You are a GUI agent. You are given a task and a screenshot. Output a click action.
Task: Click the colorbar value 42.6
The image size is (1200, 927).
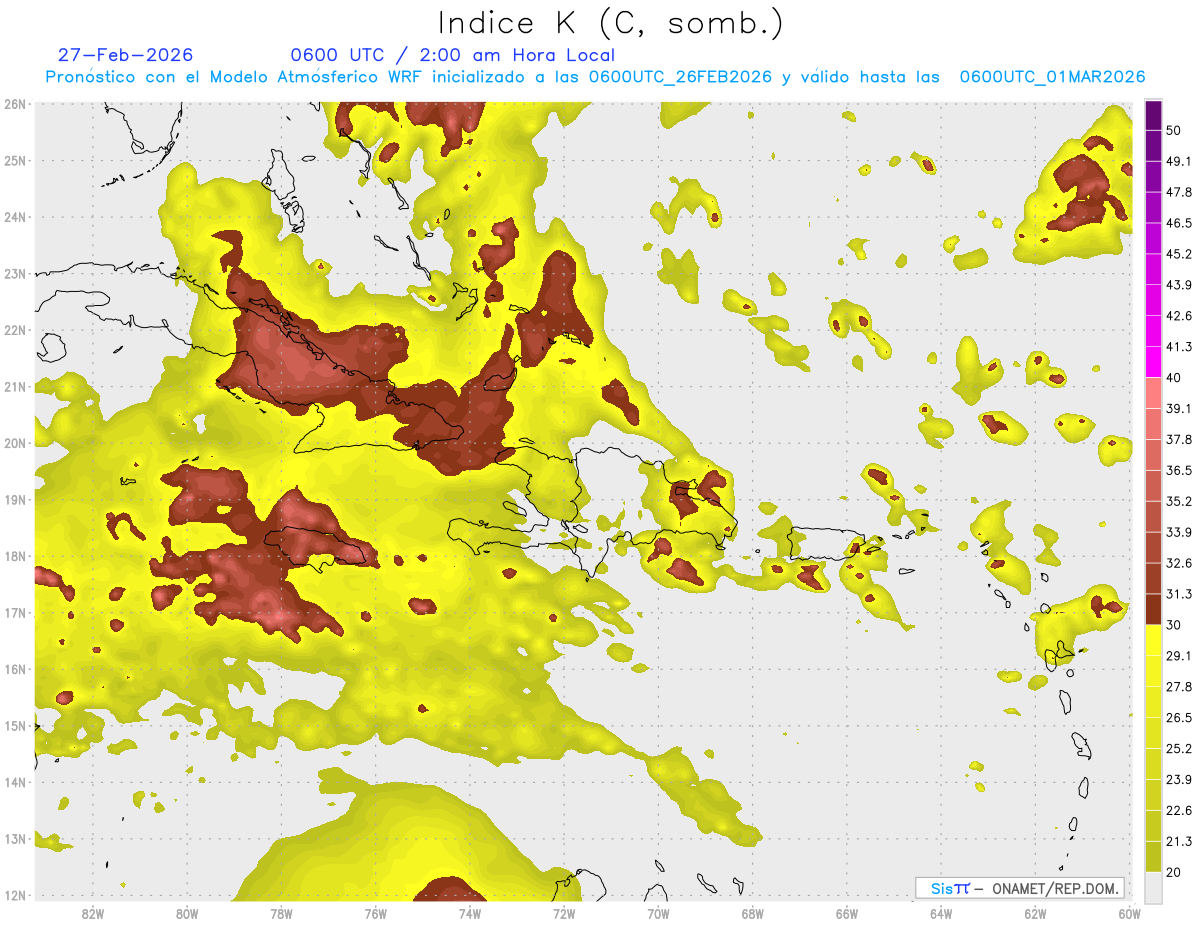point(1179,316)
